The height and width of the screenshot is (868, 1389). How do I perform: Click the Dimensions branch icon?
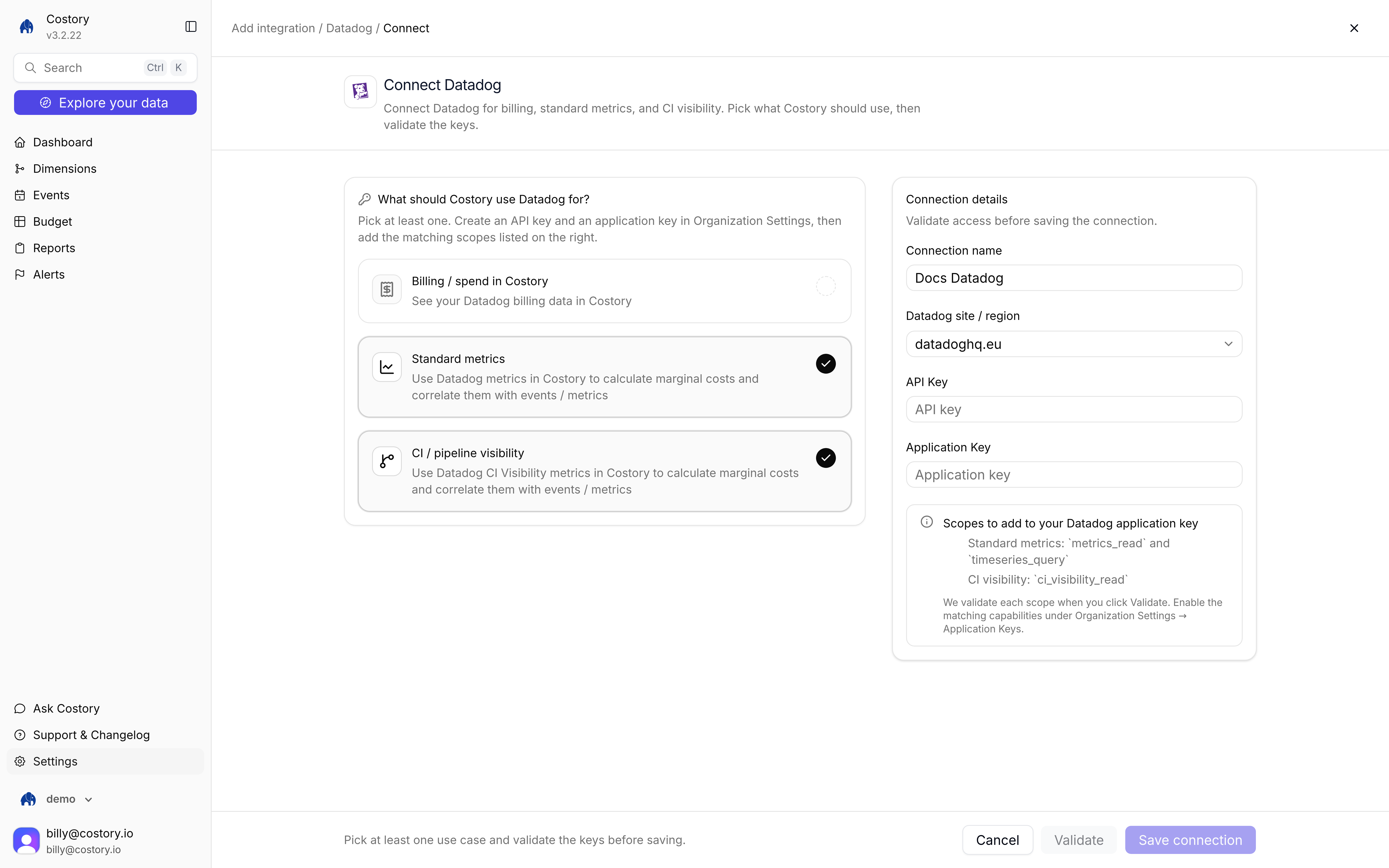point(20,169)
